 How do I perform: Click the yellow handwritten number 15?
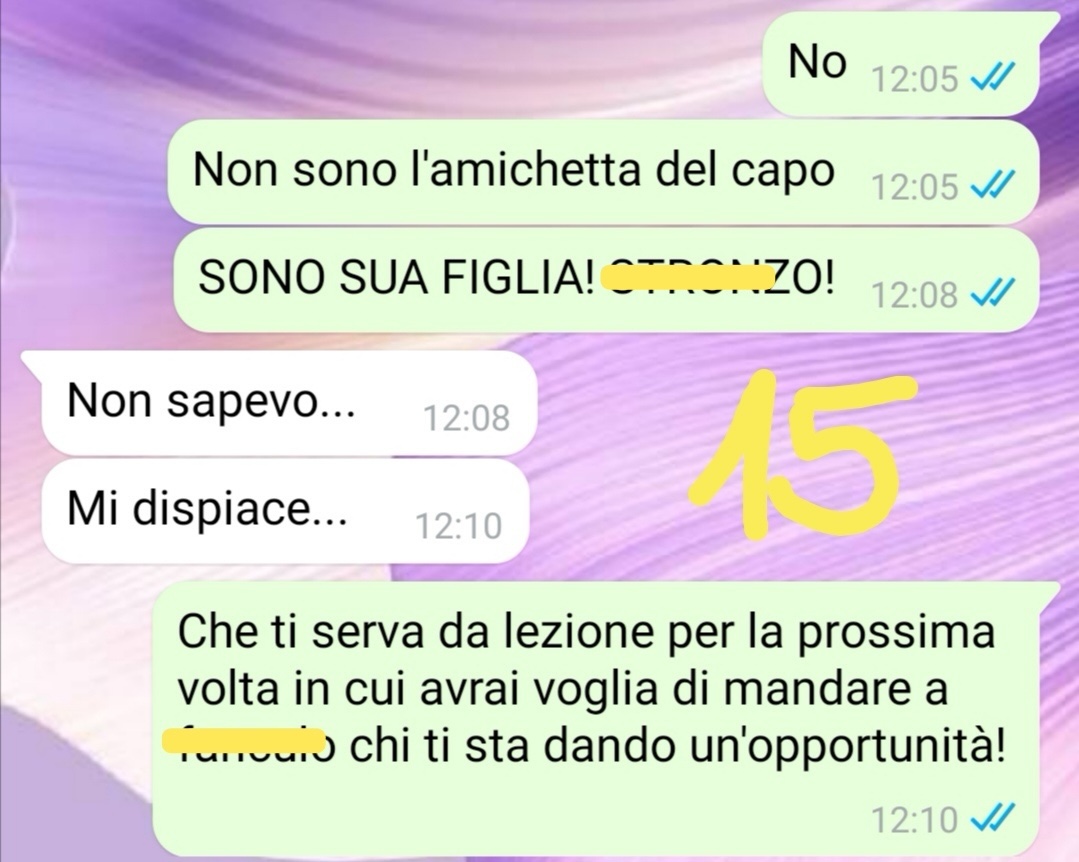[x=802, y=454]
